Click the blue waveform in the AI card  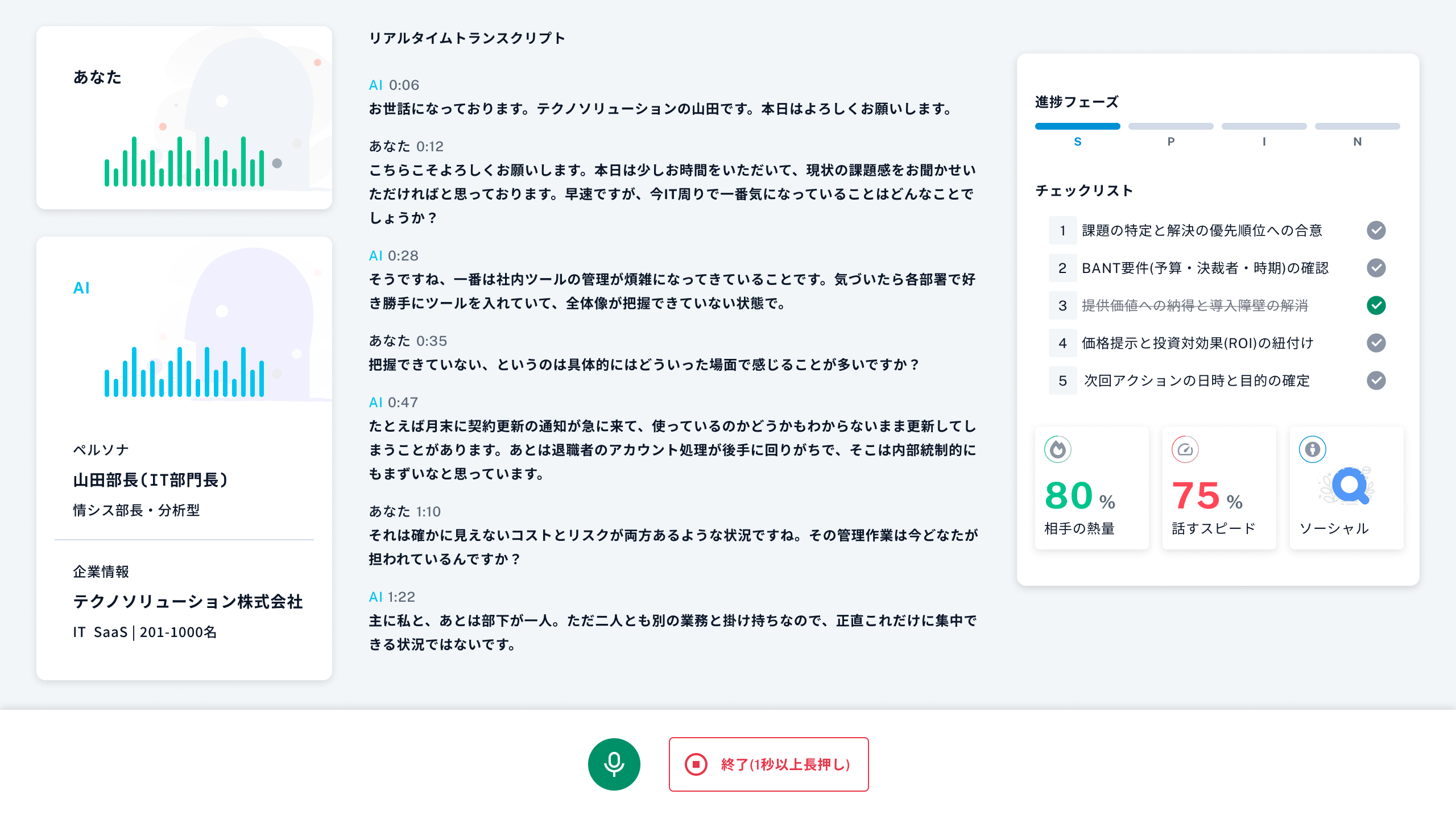[x=182, y=375]
